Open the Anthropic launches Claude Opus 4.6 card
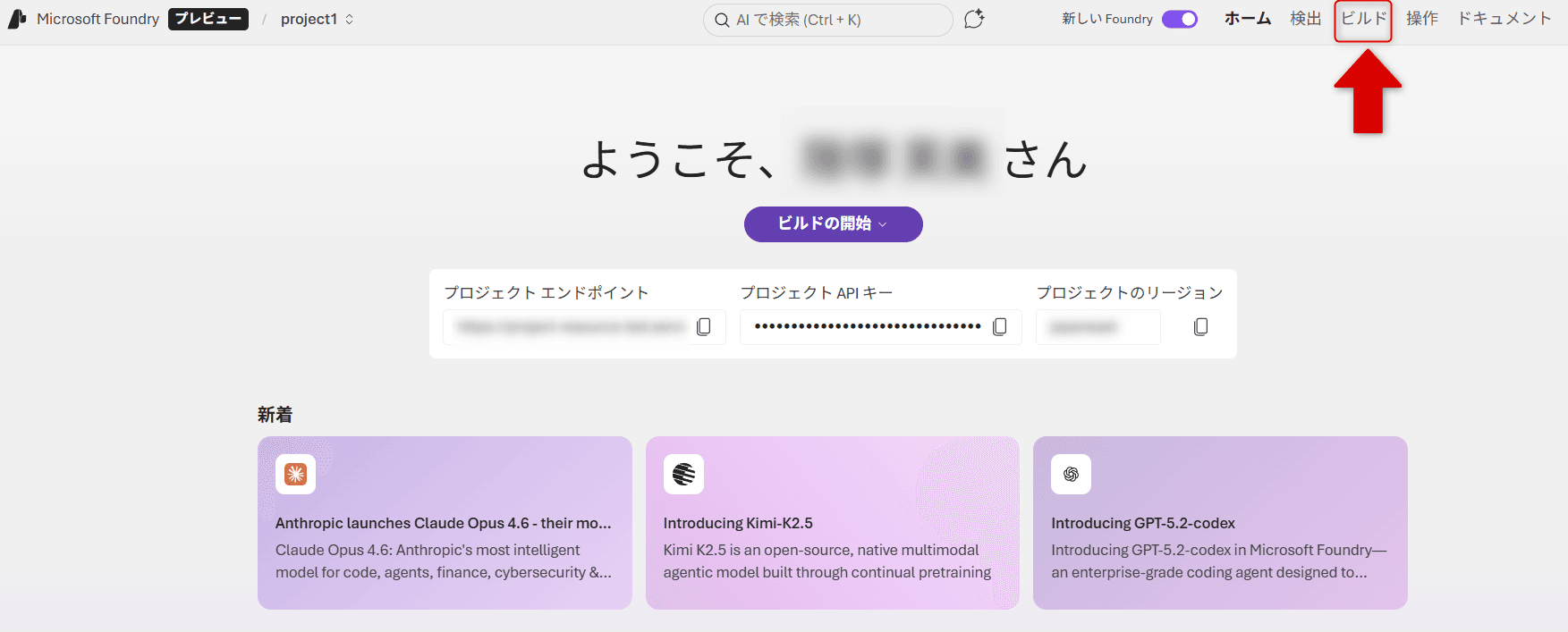The height and width of the screenshot is (632, 1568). tap(444, 523)
